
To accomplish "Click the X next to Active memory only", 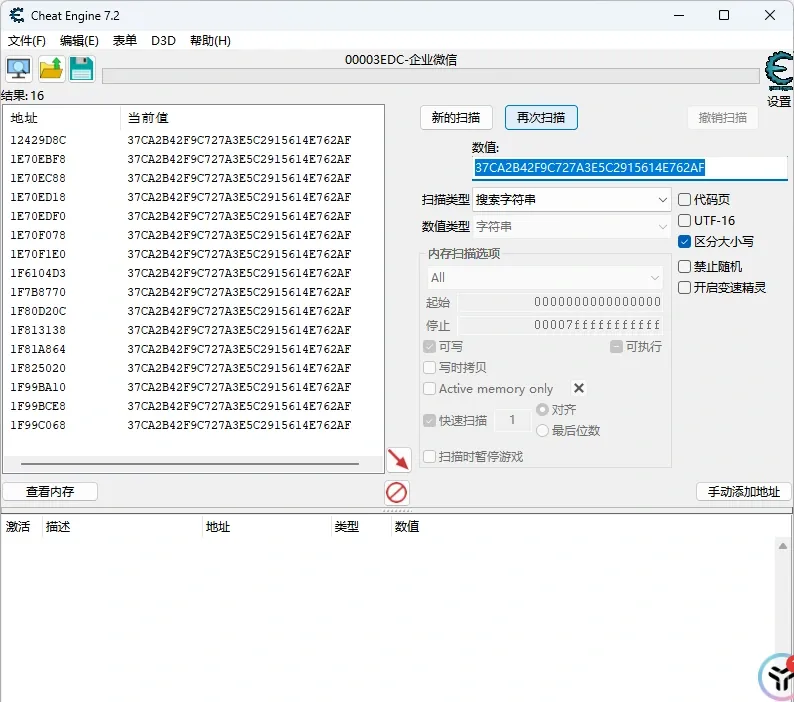I will 579,388.
